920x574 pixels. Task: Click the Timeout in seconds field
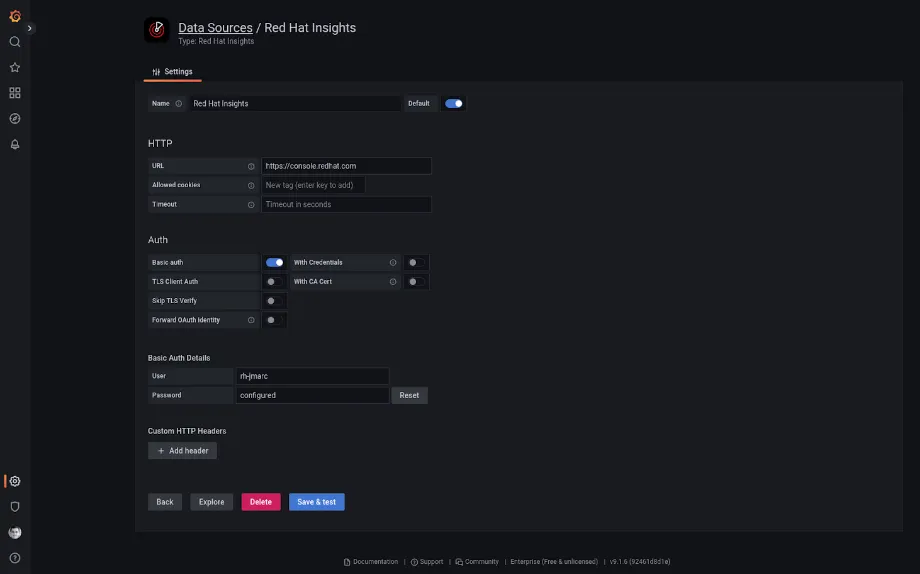pyautogui.click(x=346, y=205)
